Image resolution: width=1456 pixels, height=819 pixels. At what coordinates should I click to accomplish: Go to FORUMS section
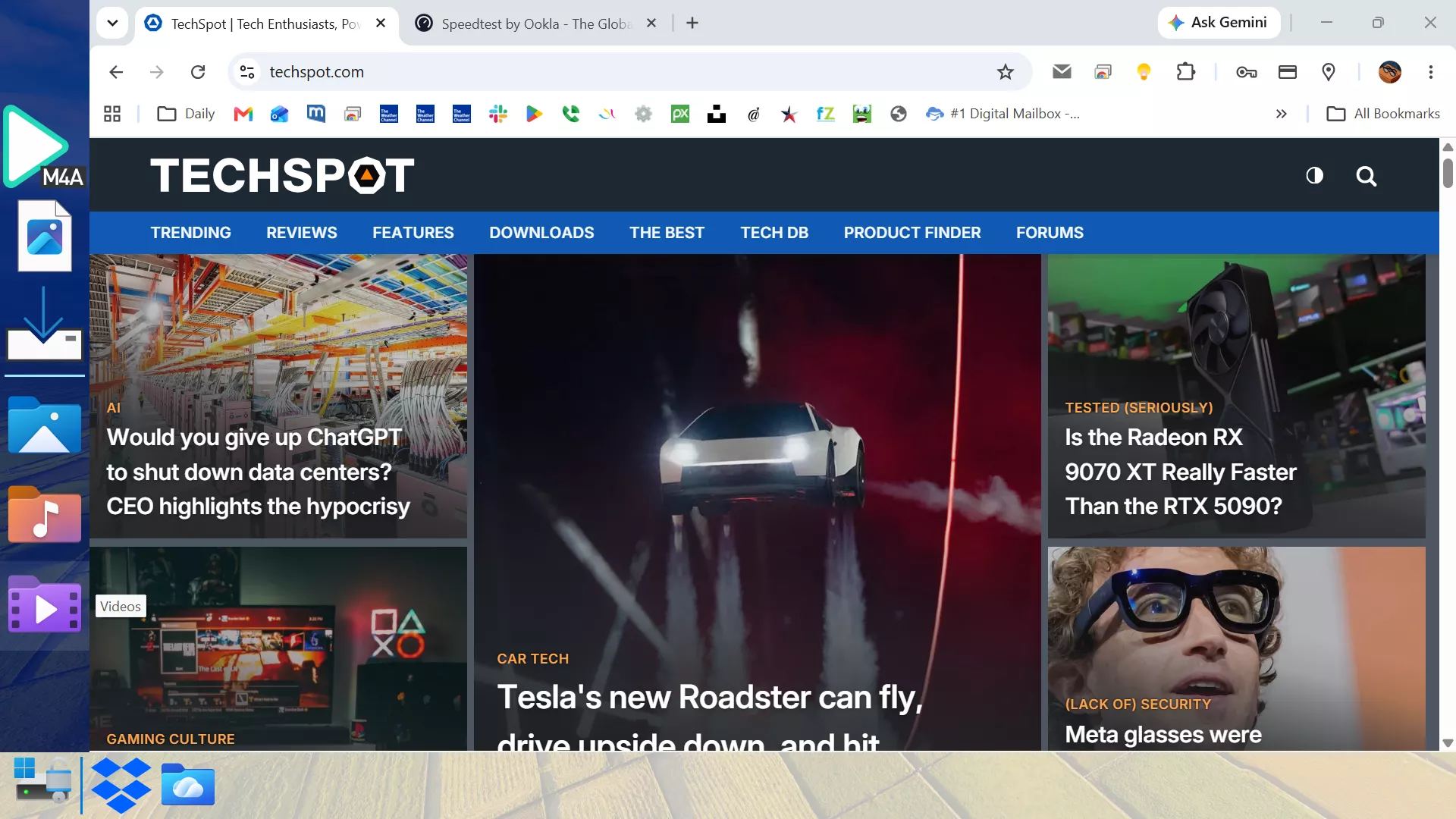pos(1050,233)
